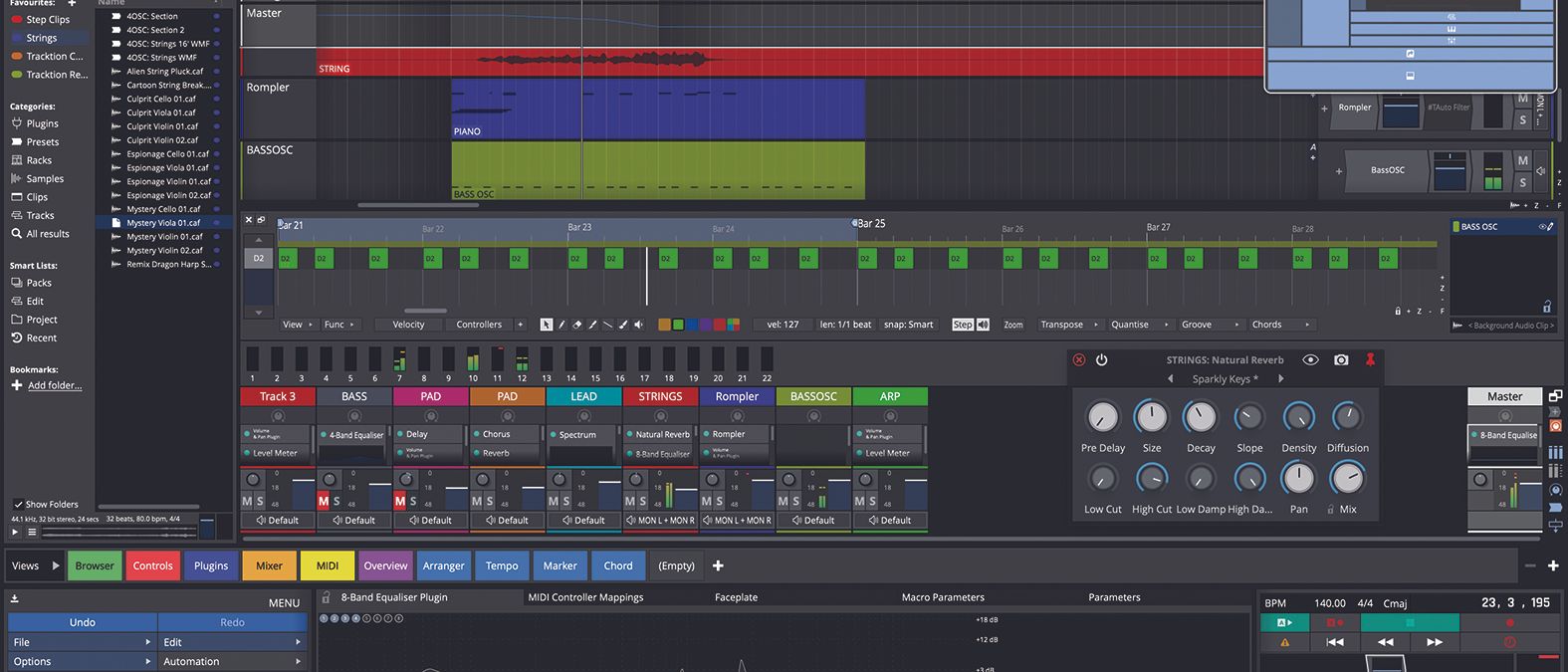Click the Options menu button
1568x672 pixels.
[x=83, y=661]
